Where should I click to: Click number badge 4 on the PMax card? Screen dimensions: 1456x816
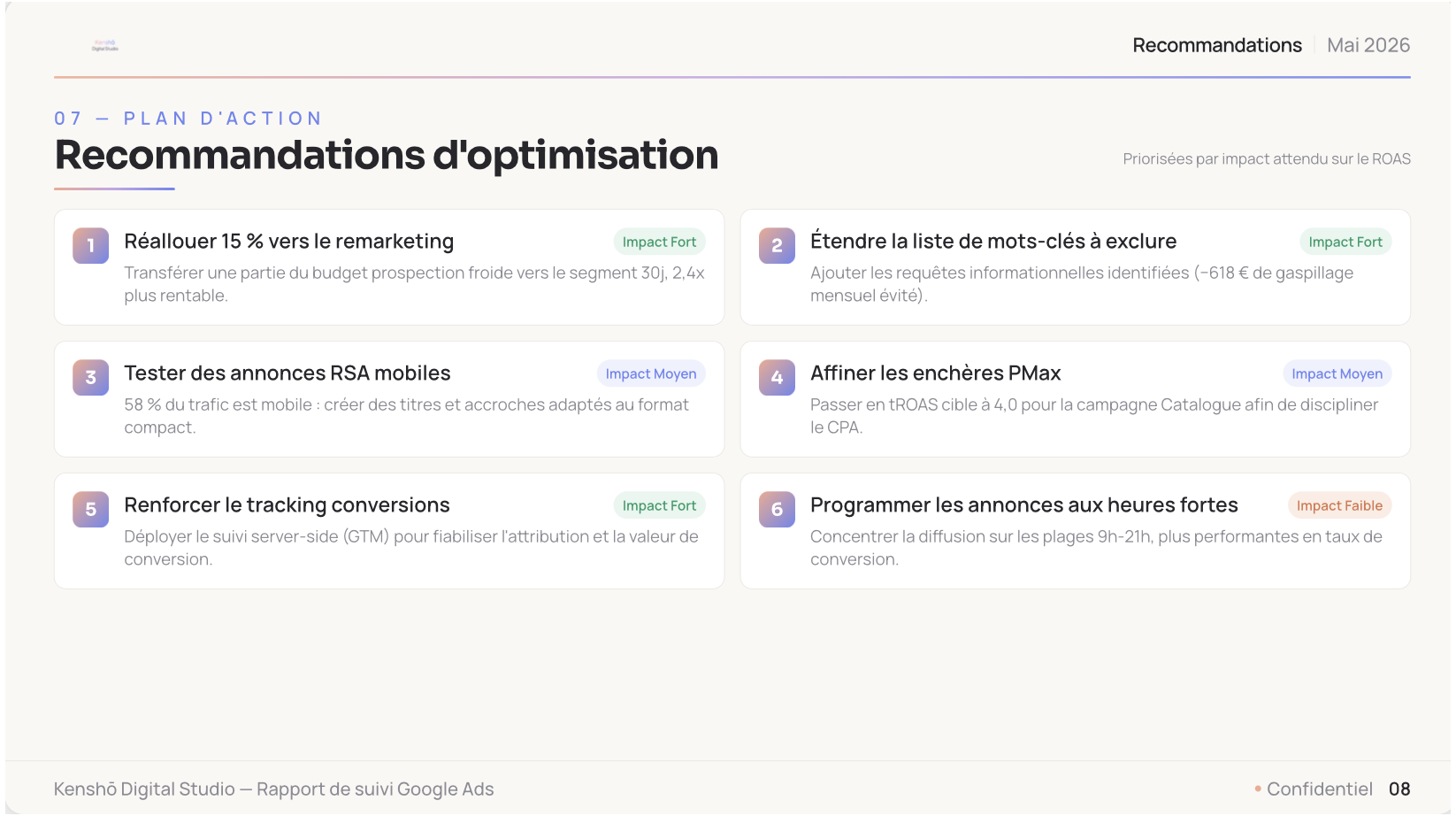tap(777, 377)
